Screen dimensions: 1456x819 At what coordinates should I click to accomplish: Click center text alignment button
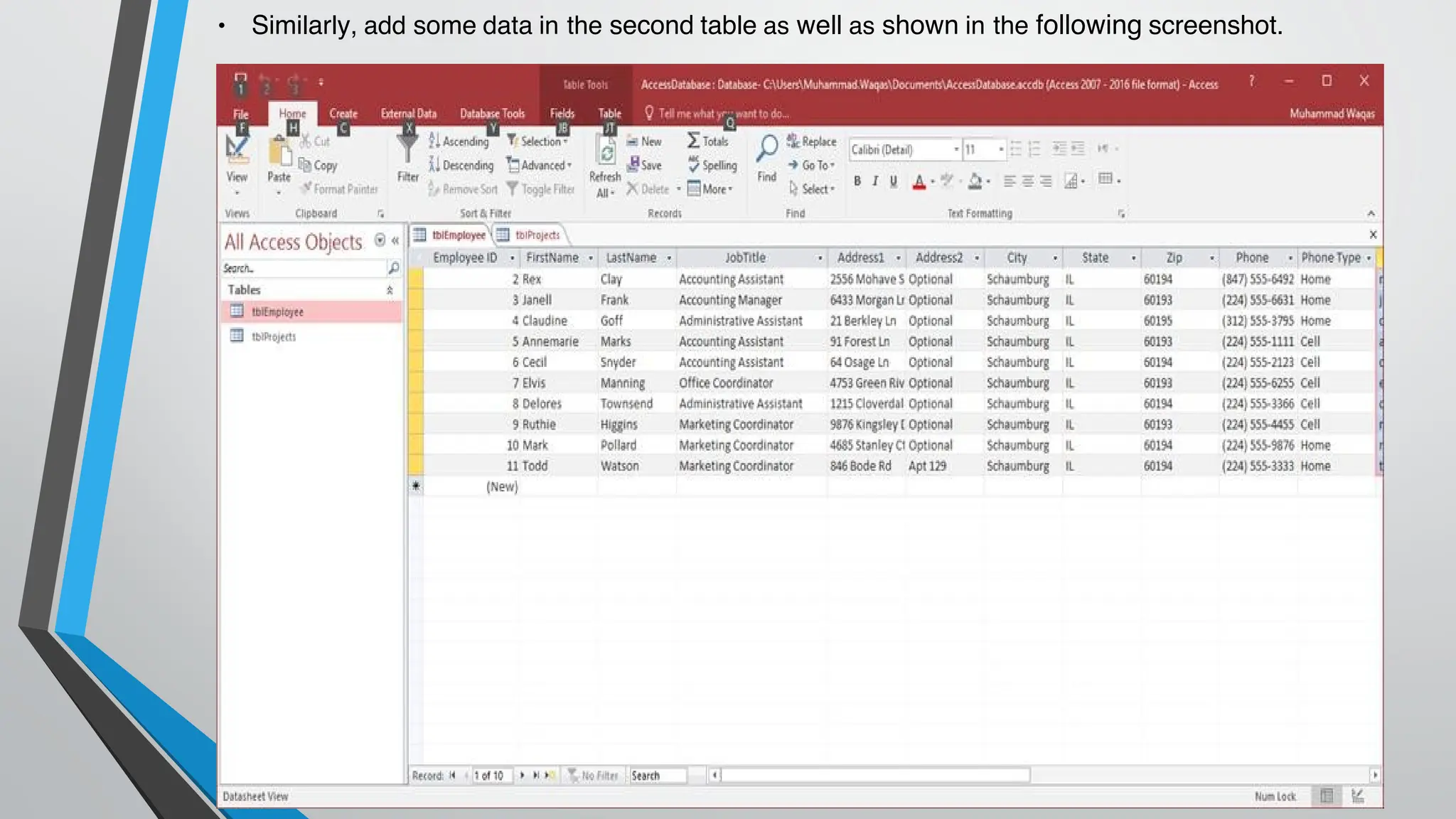[1027, 181]
